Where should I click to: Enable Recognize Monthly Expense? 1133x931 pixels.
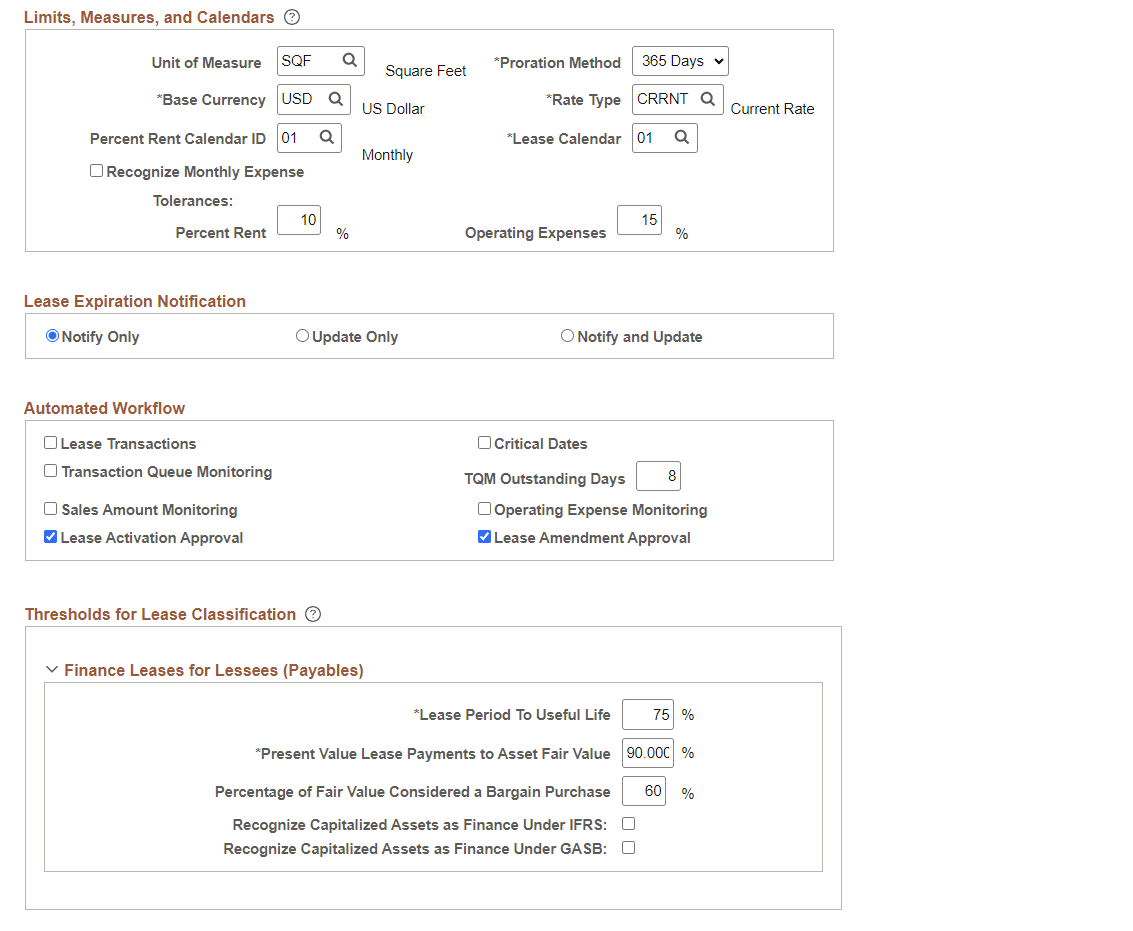96,170
